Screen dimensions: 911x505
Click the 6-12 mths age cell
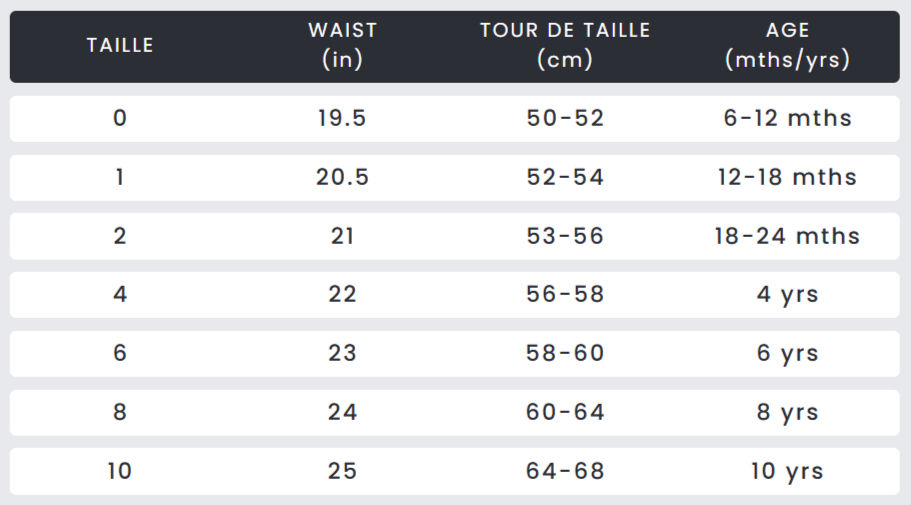[x=787, y=119]
